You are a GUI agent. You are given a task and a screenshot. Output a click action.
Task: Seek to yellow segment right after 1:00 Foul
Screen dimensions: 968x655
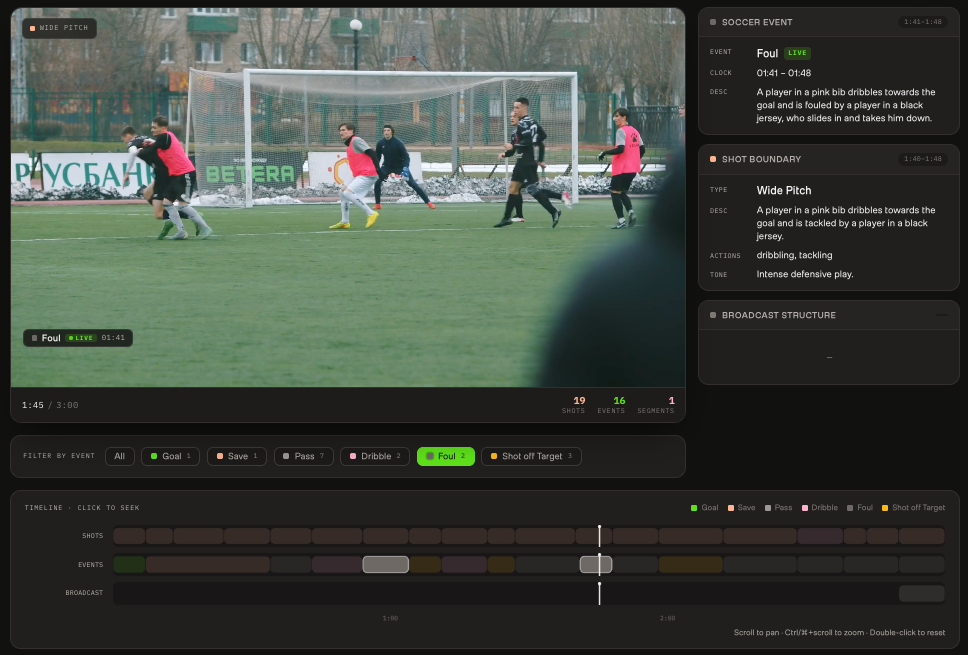pos(425,564)
